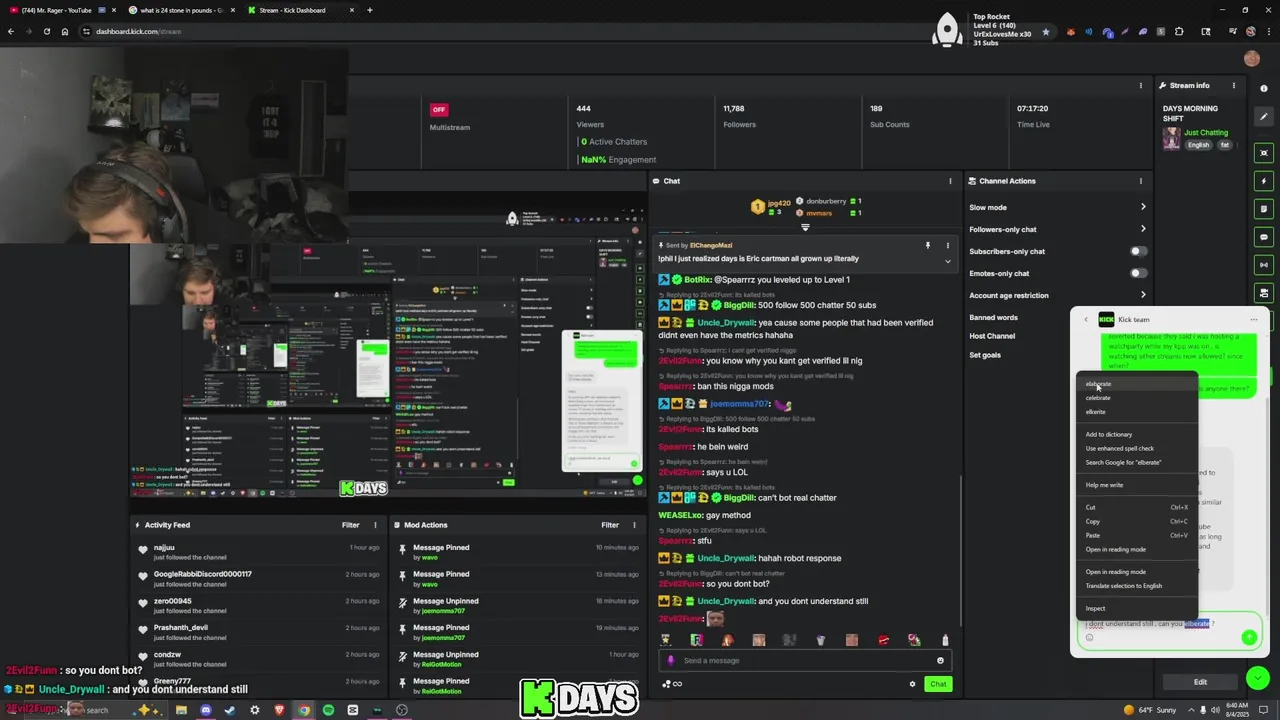1280x720 pixels.
Task: Open Stream info three-dot menu
Action: 1233,86
